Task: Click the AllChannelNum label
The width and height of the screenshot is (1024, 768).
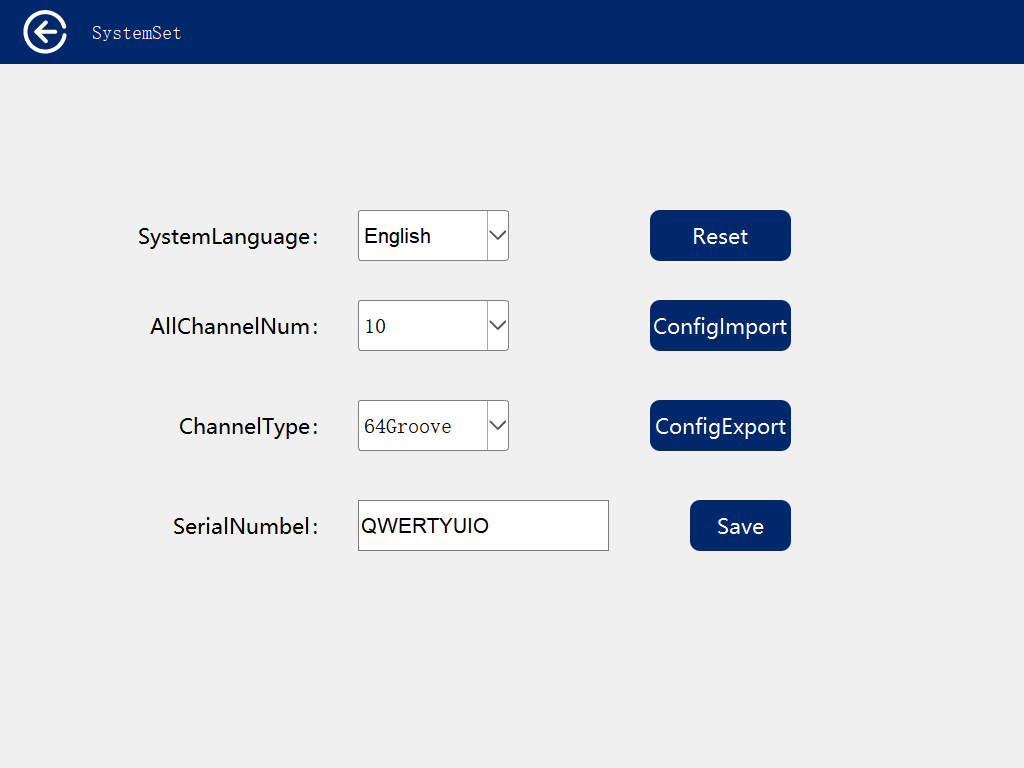Action: point(234,327)
